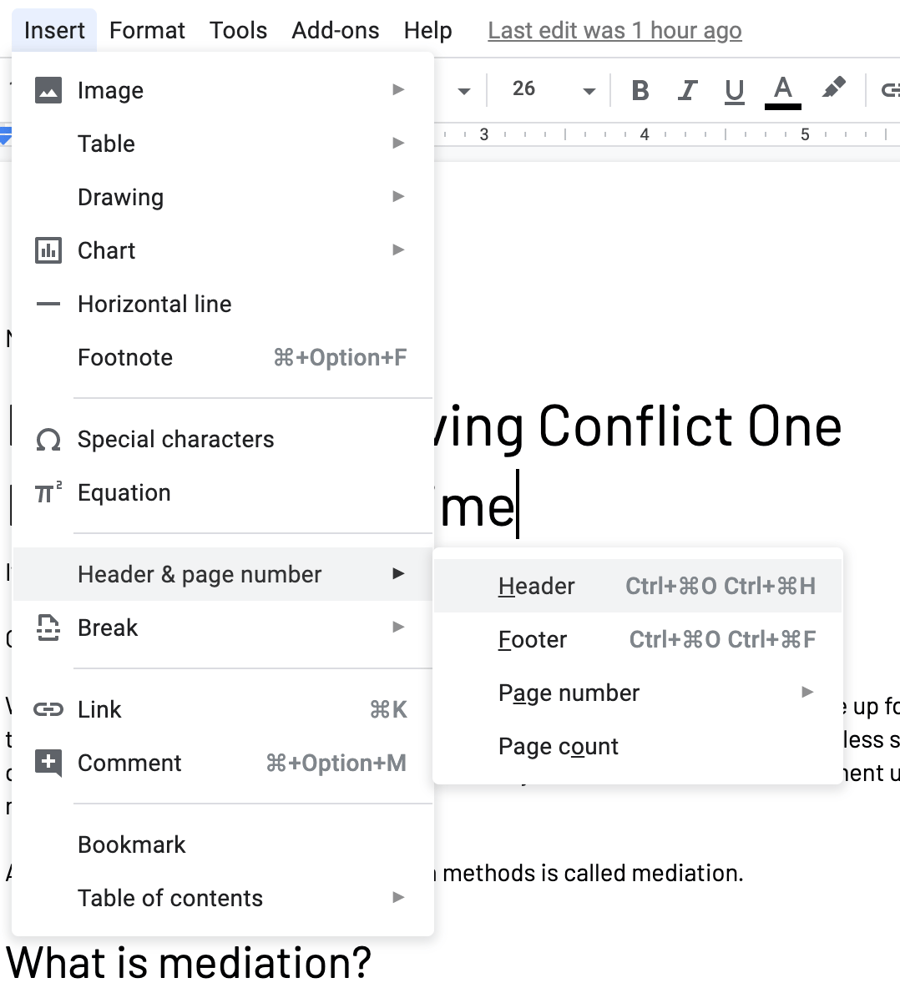Toggle Bold formatting
The width and height of the screenshot is (900, 998).
coord(640,90)
